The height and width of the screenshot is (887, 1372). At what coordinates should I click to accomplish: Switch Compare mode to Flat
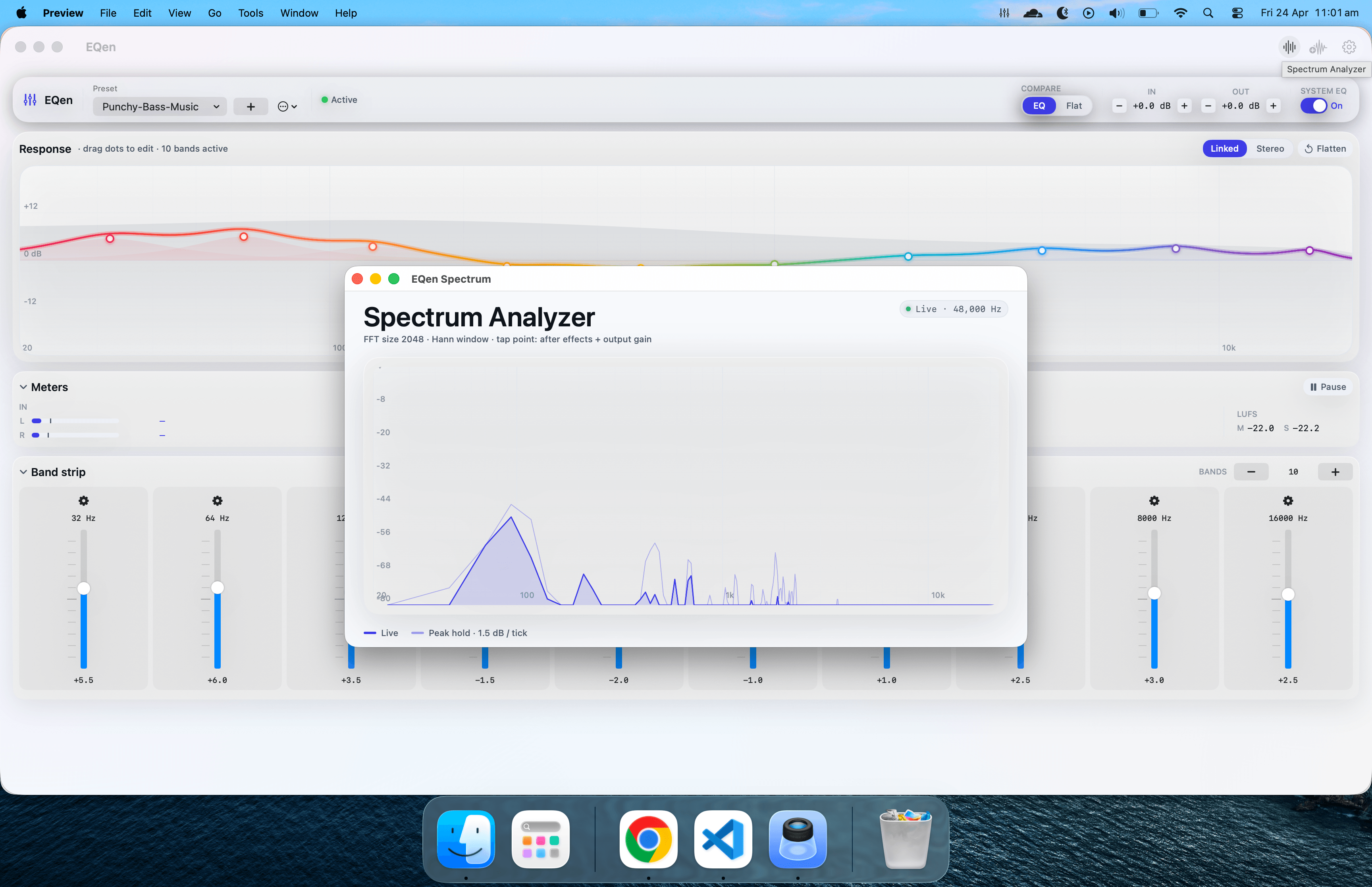(x=1073, y=105)
